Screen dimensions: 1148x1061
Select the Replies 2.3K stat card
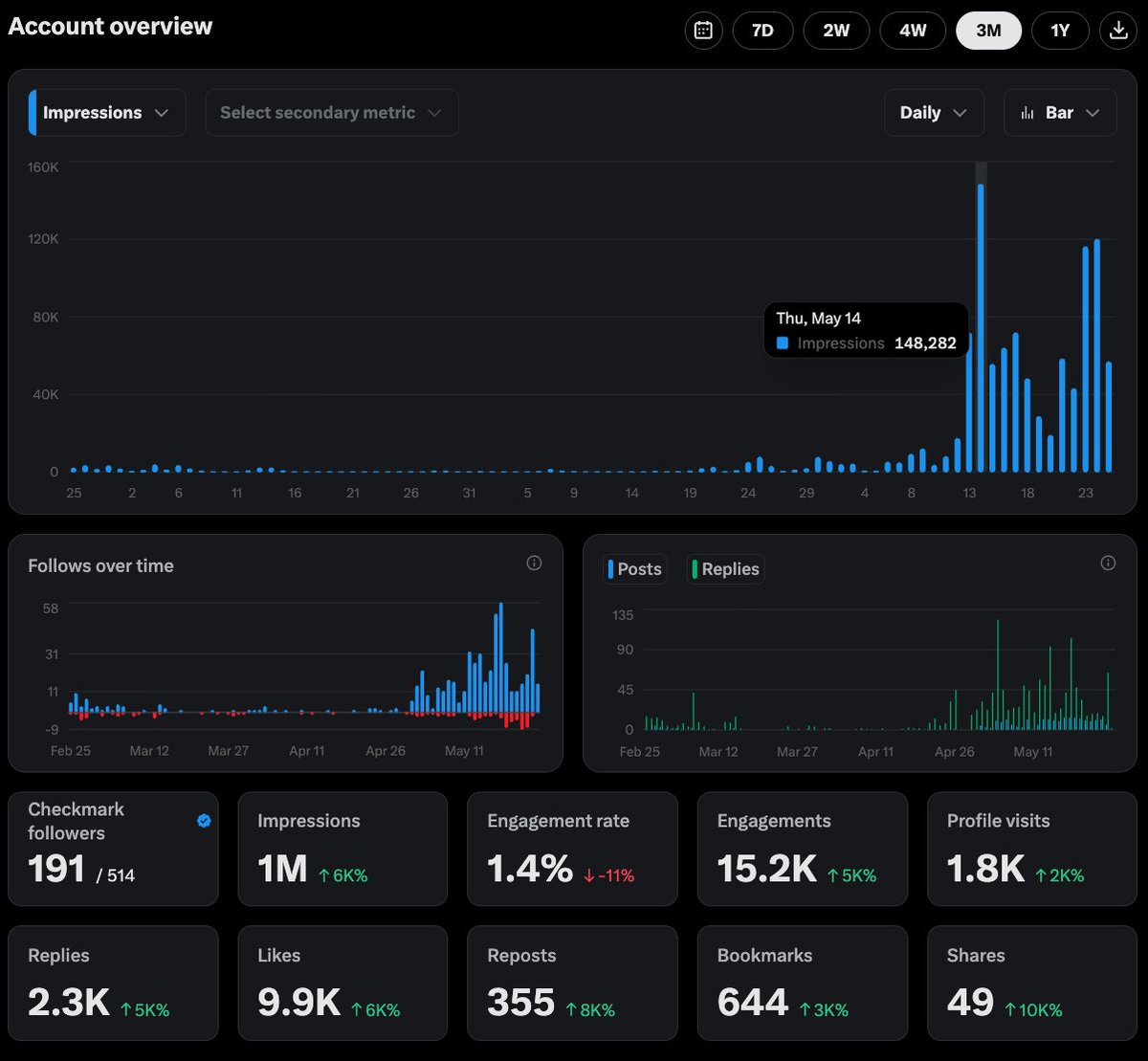113,983
